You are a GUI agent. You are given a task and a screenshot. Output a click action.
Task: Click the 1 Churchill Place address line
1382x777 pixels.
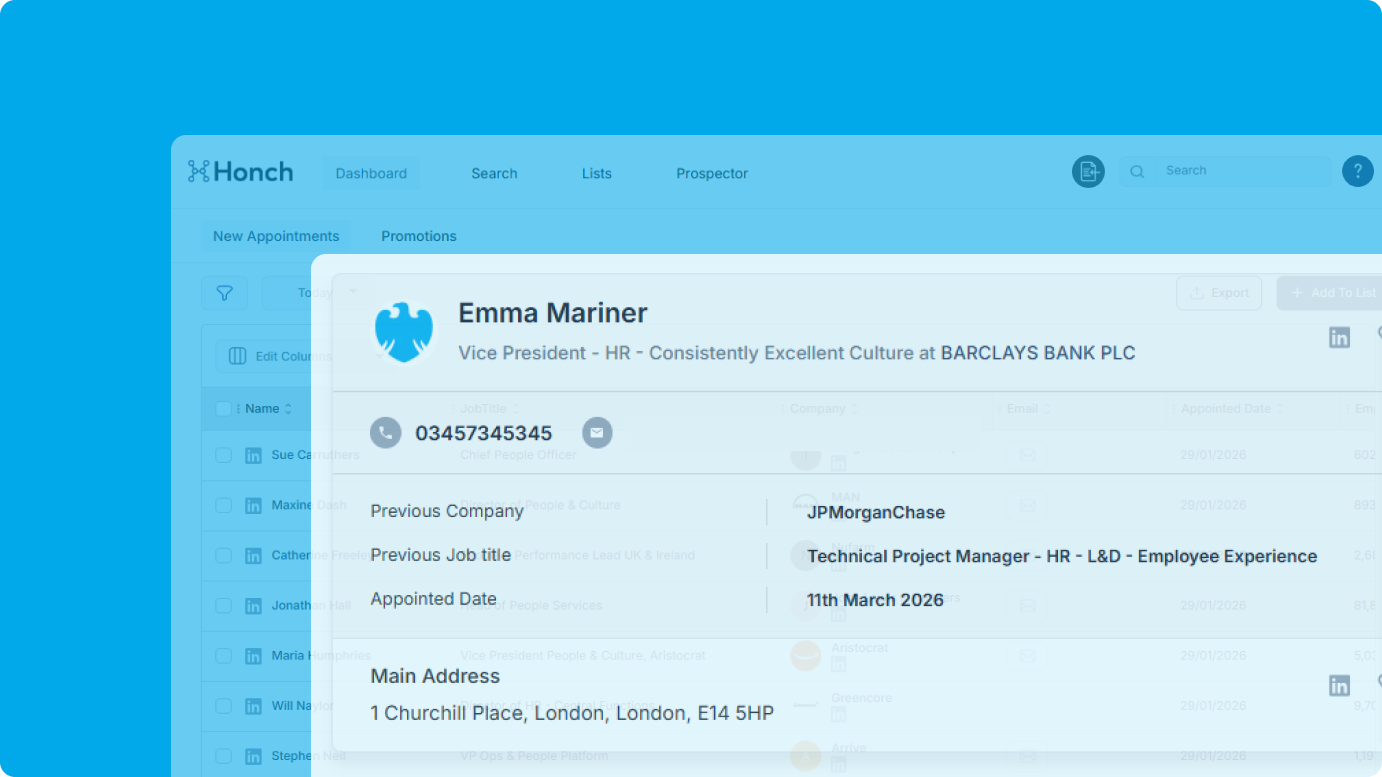pyautogui.click(x=572, y=713)
